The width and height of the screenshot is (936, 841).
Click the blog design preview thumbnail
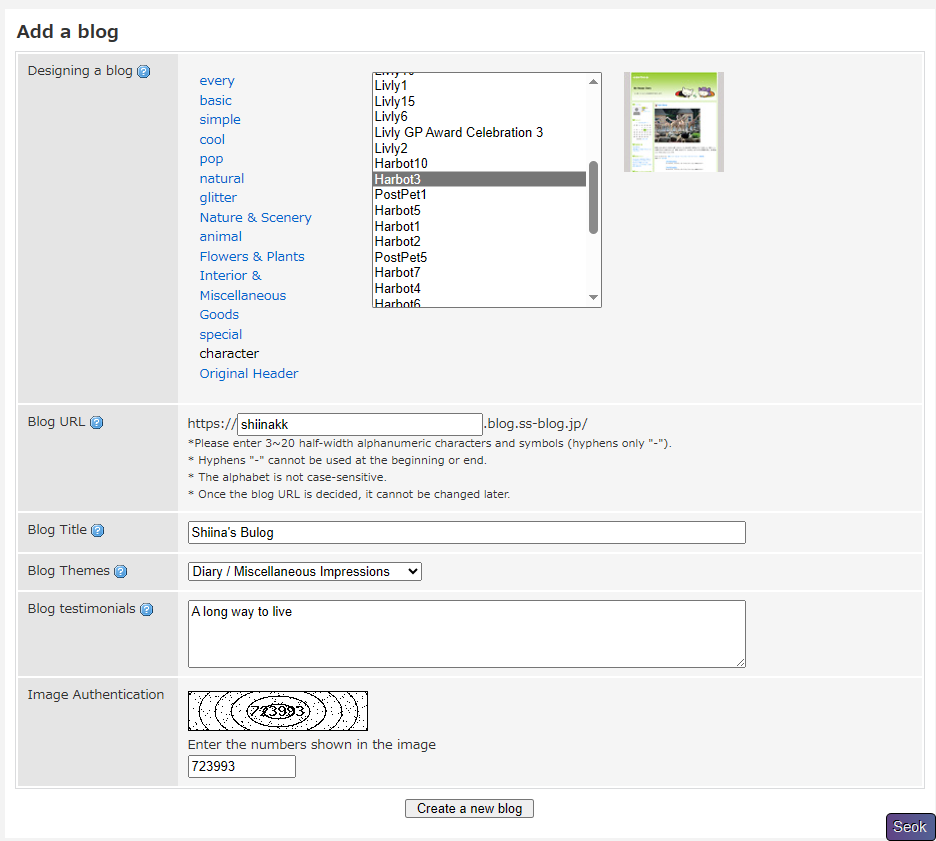pyautogui.click(x=673, y=122)
